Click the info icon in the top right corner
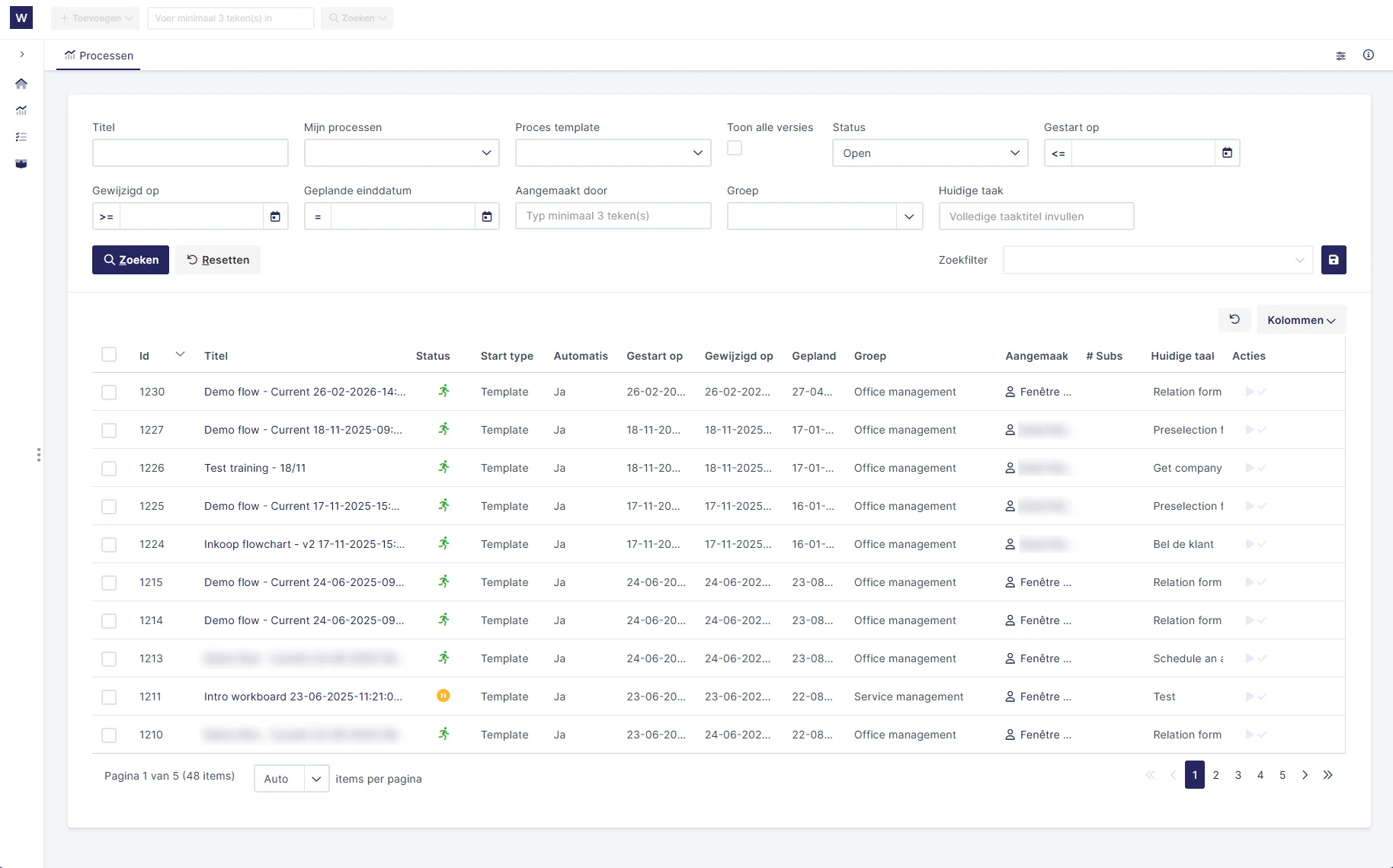Screen dimensions: 1393x868 click(1369, 56)
